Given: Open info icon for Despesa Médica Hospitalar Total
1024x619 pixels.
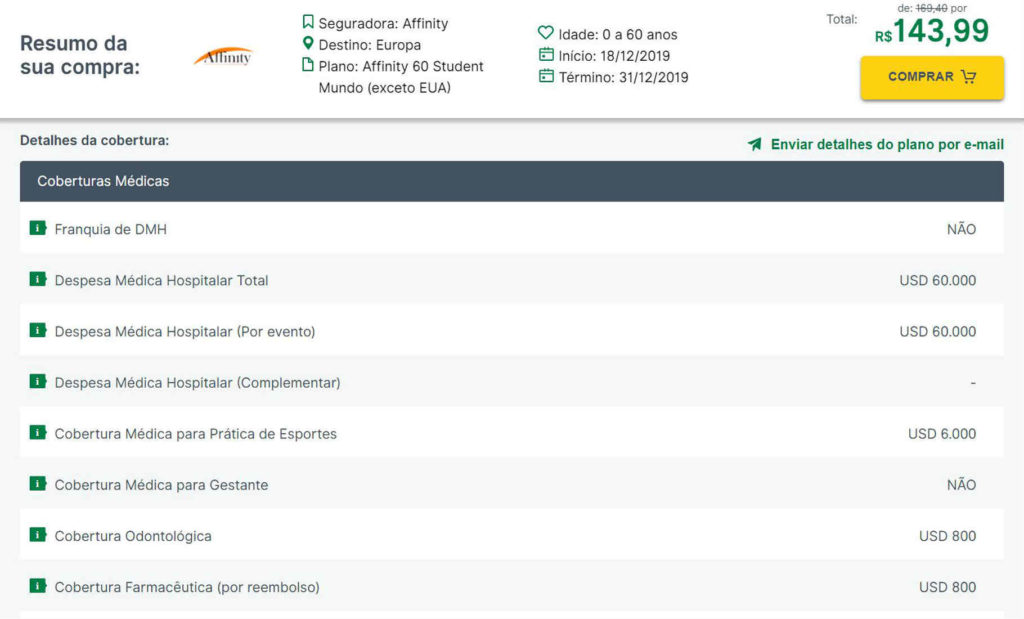Looking at the screenshot, I should (x=38, y=279).
